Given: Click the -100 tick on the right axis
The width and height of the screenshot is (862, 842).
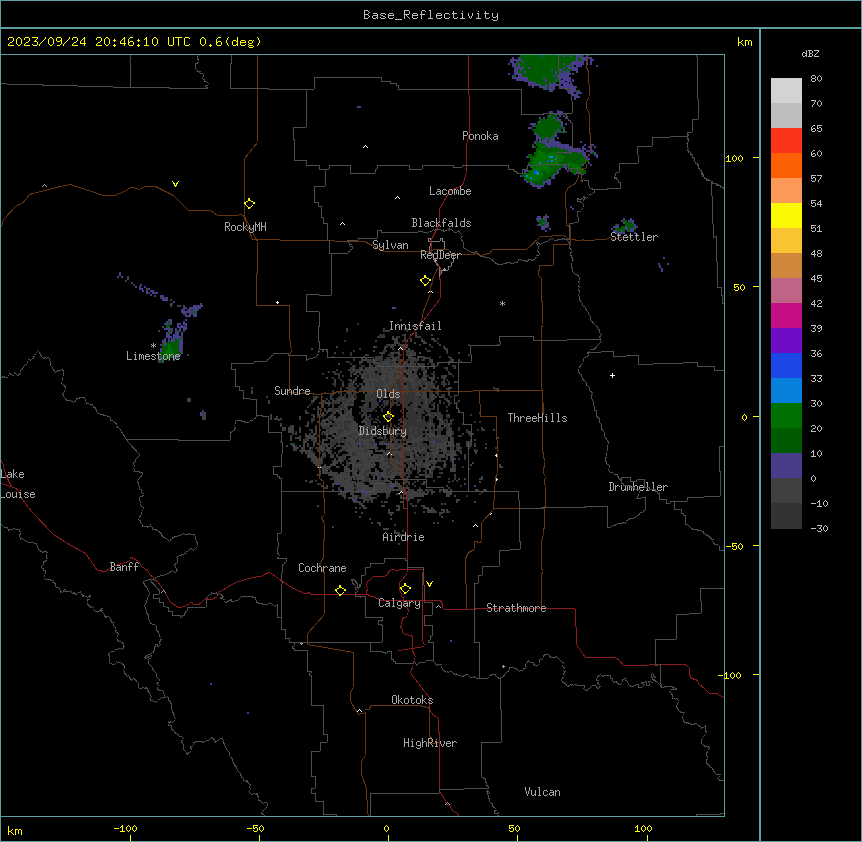Looking at the screenshot, I should tap(731, 675).
